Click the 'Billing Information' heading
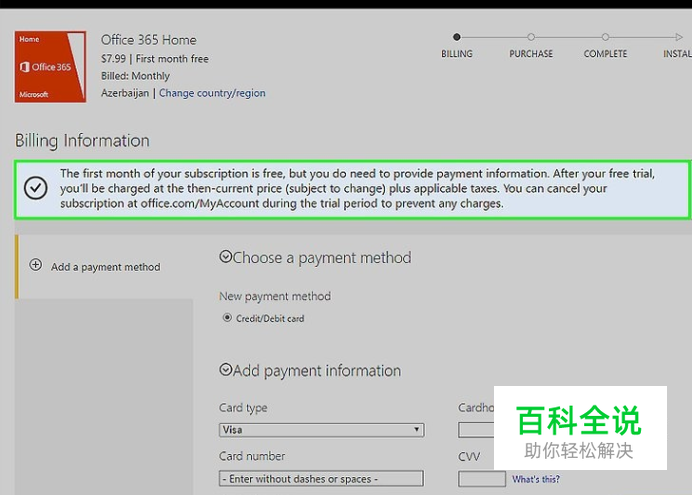Image resolution: width=692 pixels, height=495 pixels. click(82, 141)
